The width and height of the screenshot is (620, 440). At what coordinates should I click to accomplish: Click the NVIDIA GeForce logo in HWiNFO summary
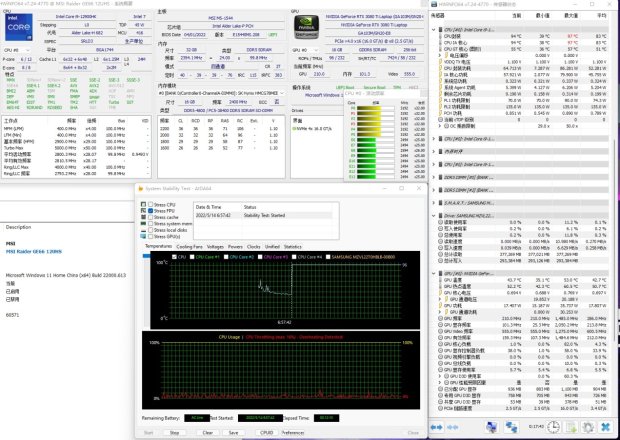click(306, 27)
